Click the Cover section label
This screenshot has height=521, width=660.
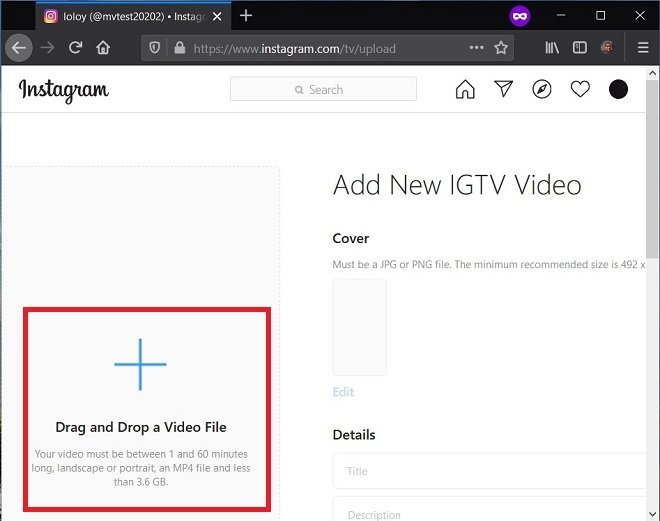pyautogui.click(x=351, y=238)
